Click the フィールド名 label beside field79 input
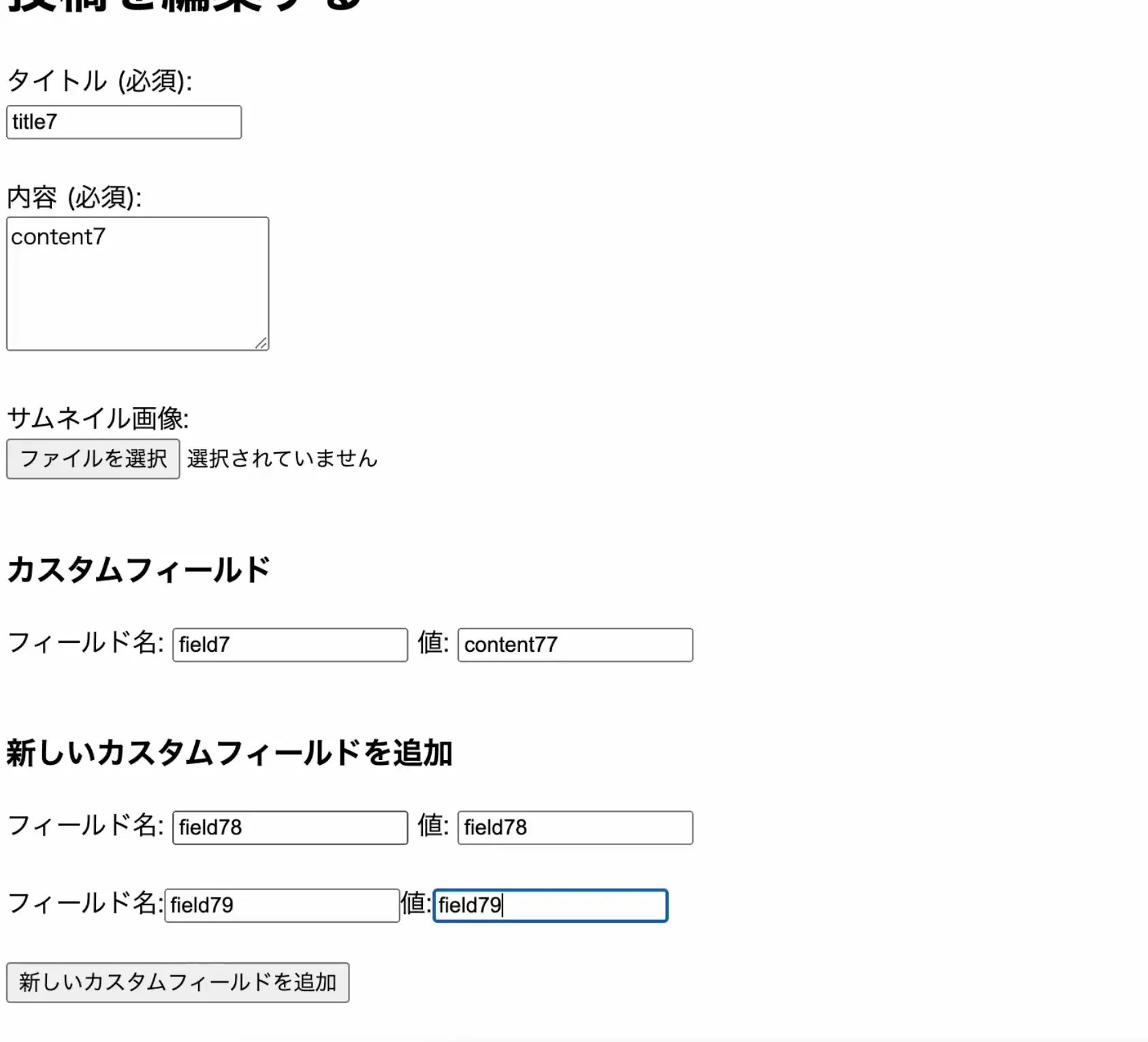 (86, 904)
